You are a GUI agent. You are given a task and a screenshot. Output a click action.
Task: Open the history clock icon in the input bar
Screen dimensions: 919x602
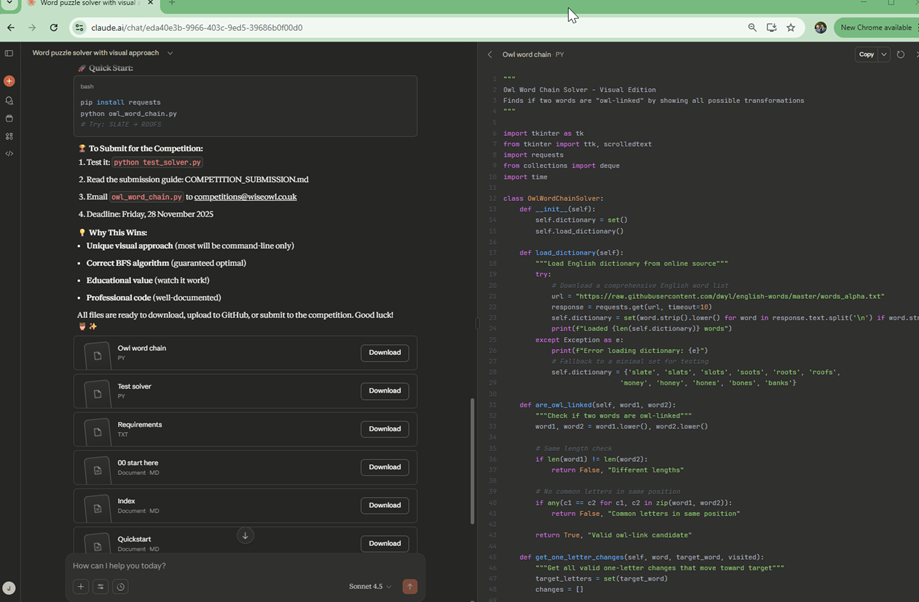pyautogui.click(x=120, y=587)
